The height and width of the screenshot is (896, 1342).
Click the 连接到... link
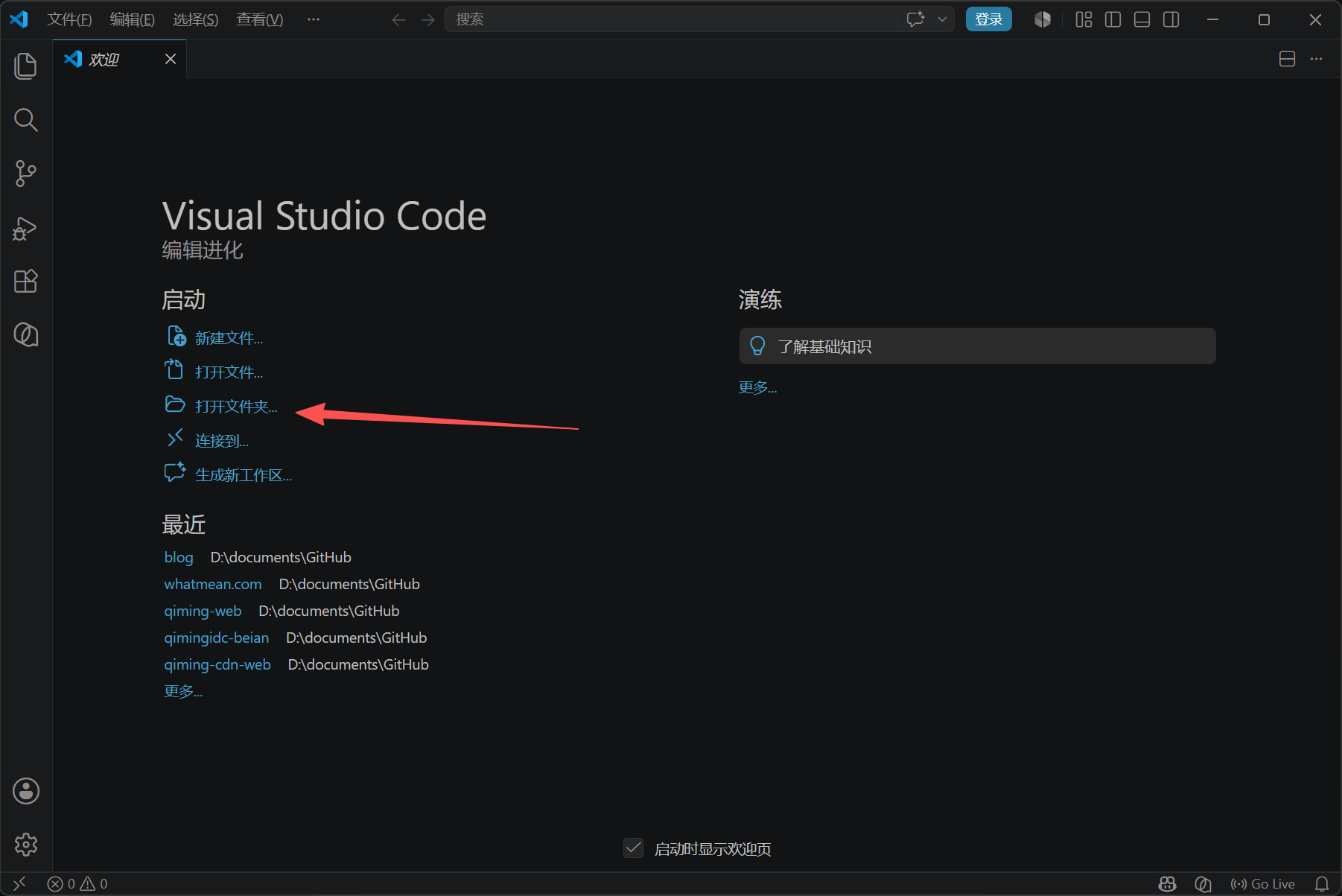pos(222,441)
